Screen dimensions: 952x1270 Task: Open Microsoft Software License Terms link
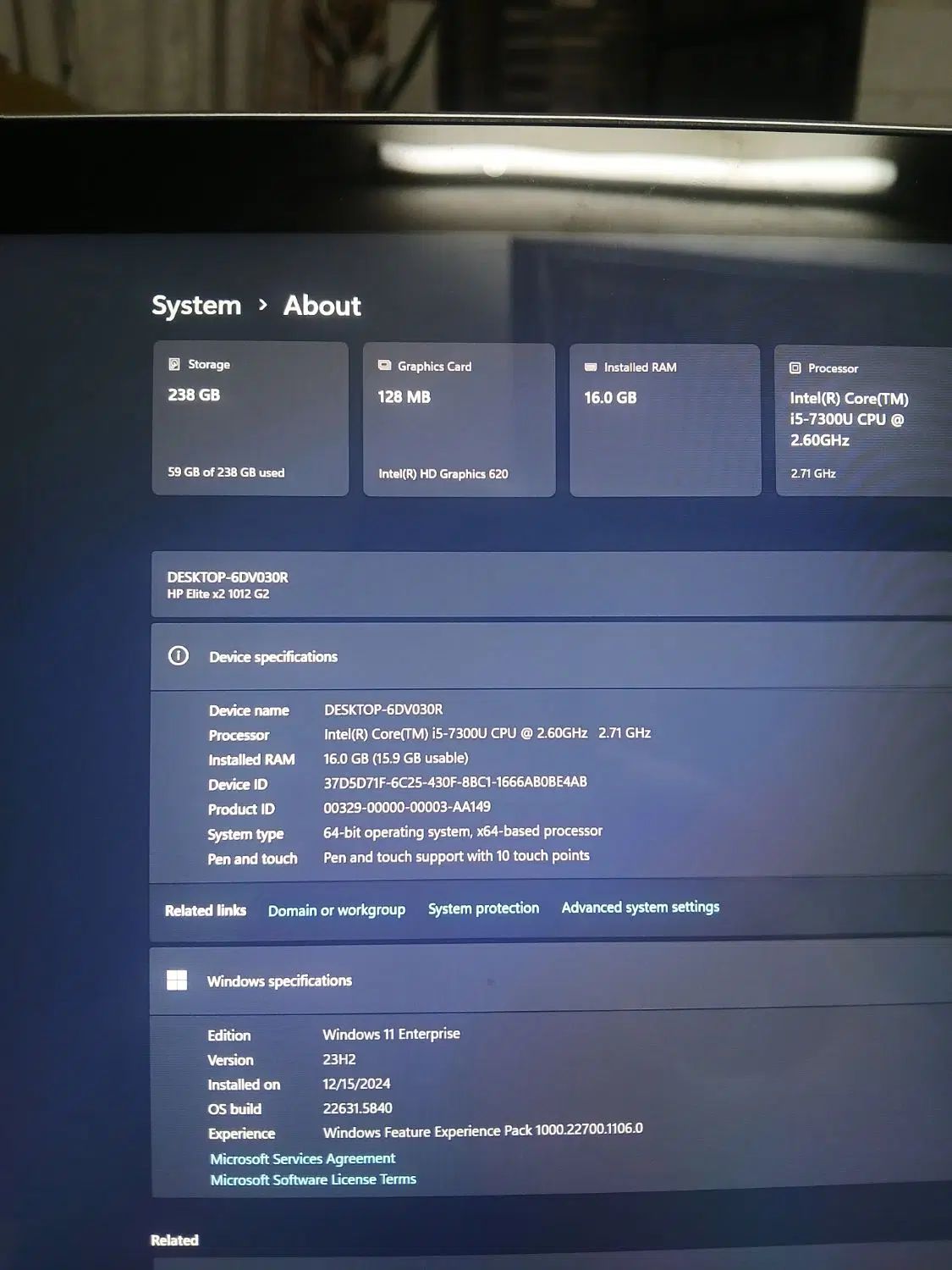coord(313,1180)
